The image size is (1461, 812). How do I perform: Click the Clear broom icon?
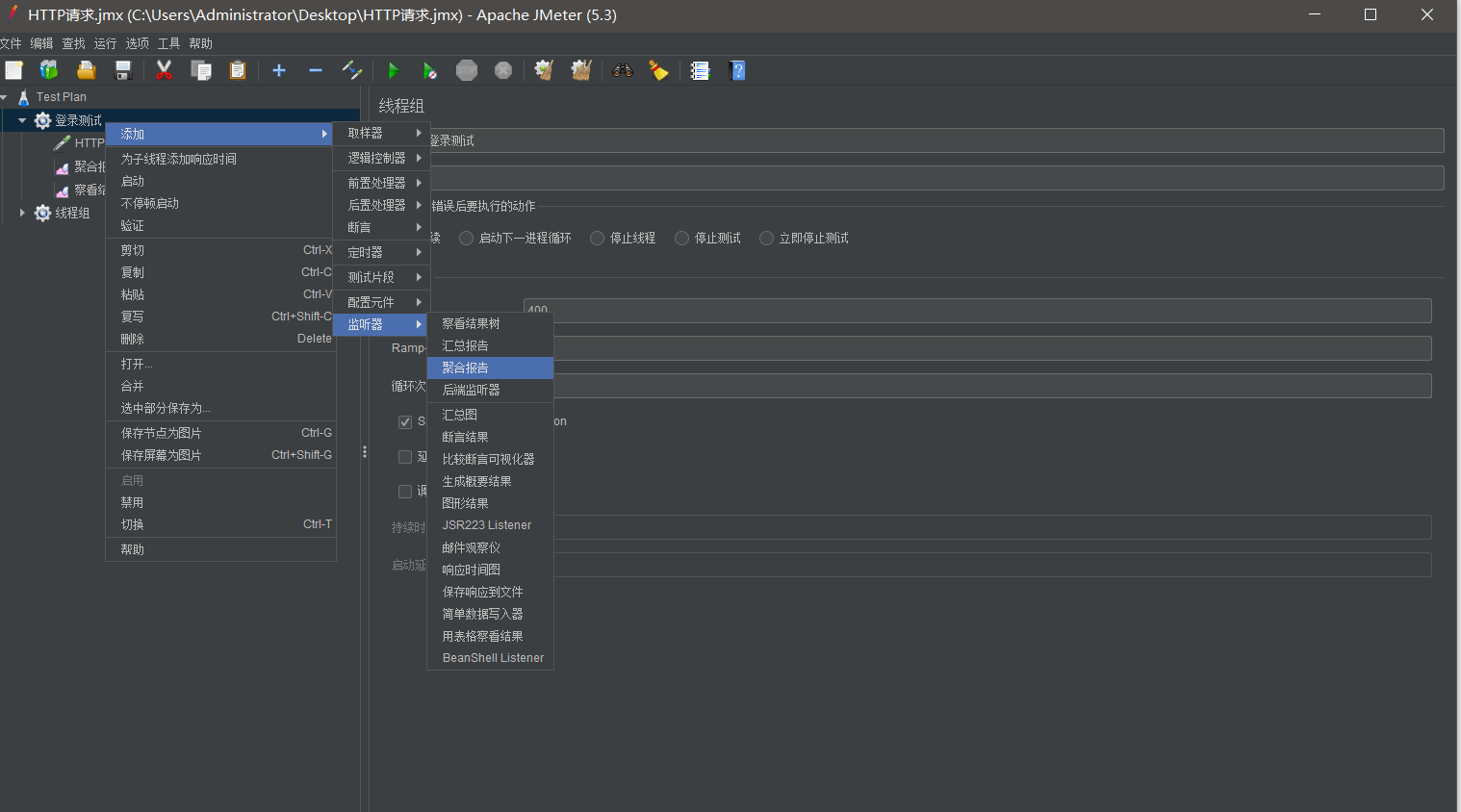coord(544,70)
